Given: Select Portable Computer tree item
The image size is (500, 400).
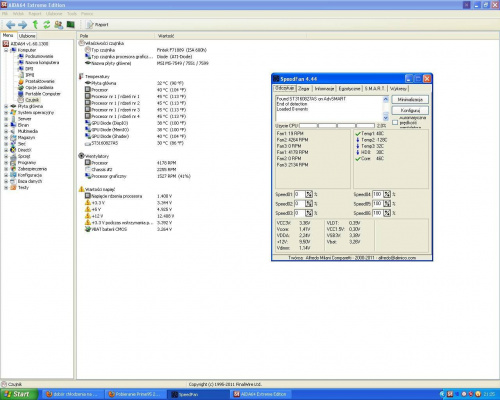Looking at the screenshot, I should [x=43, y=94].
